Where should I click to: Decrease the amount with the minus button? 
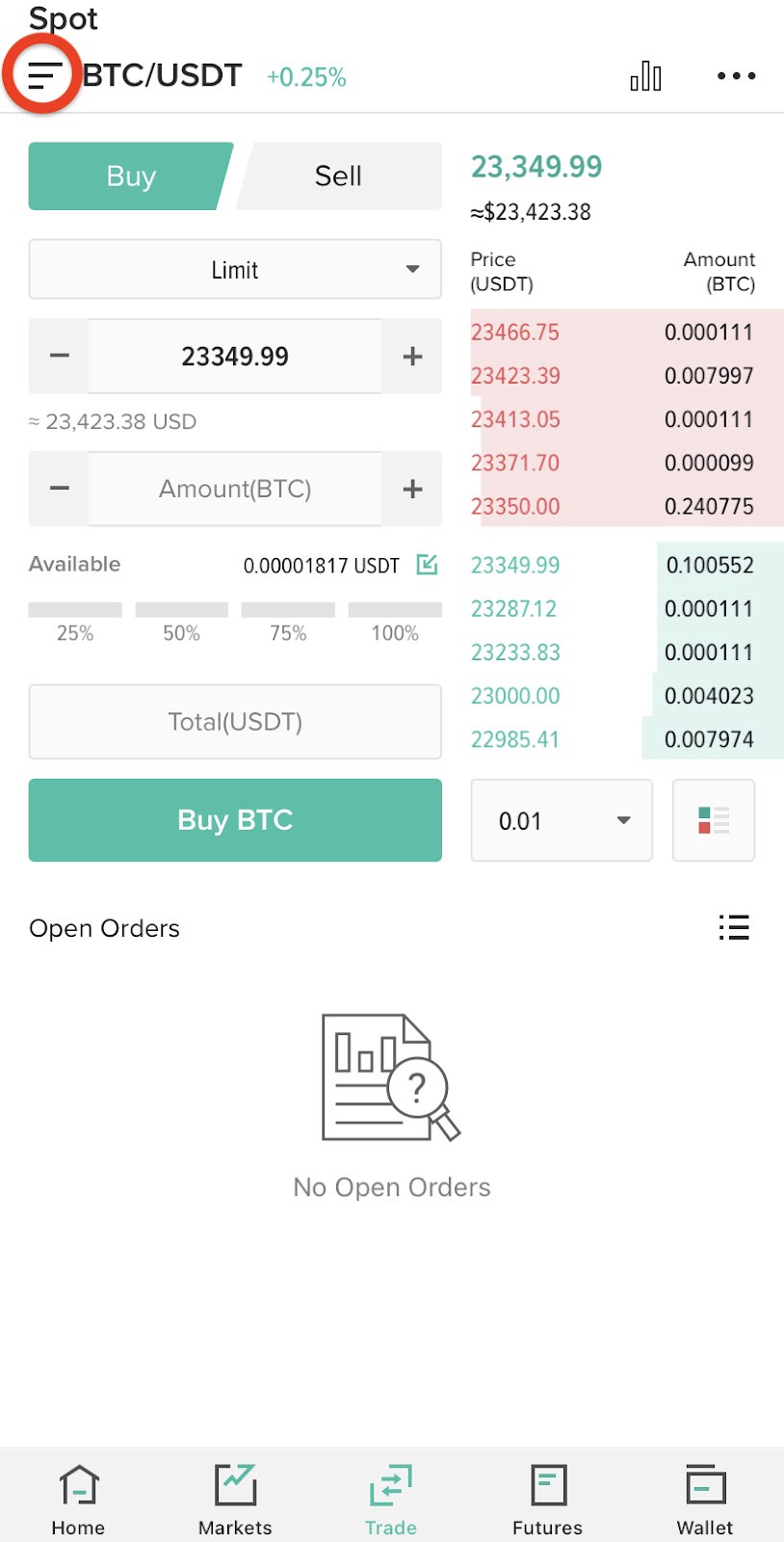(x=60, y=489)
